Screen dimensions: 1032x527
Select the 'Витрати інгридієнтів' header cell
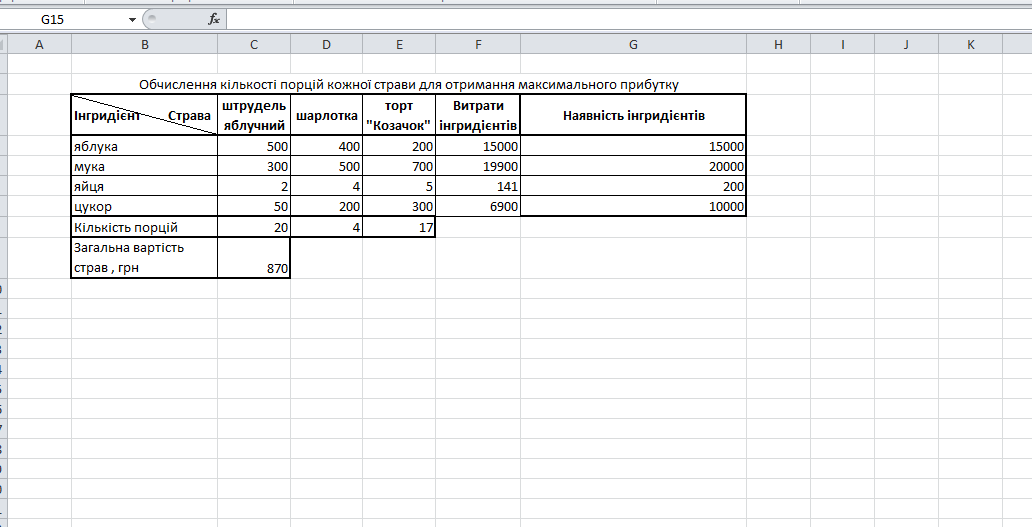478,115
